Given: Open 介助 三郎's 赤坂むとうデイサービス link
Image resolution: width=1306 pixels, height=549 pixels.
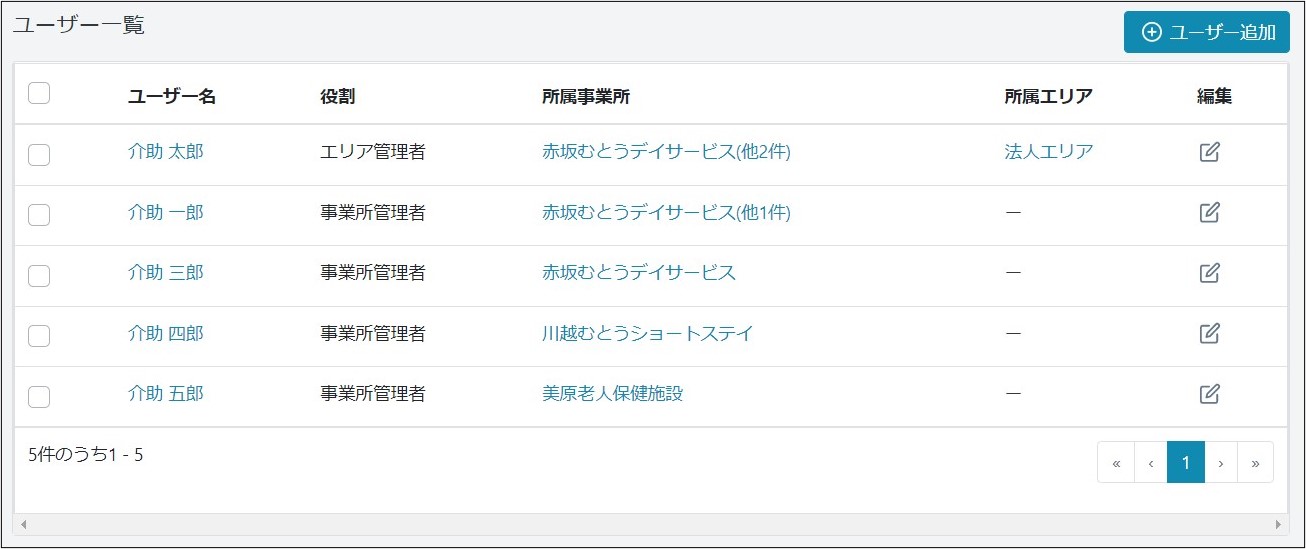Looking at the screenshot, I should [639, 273].
